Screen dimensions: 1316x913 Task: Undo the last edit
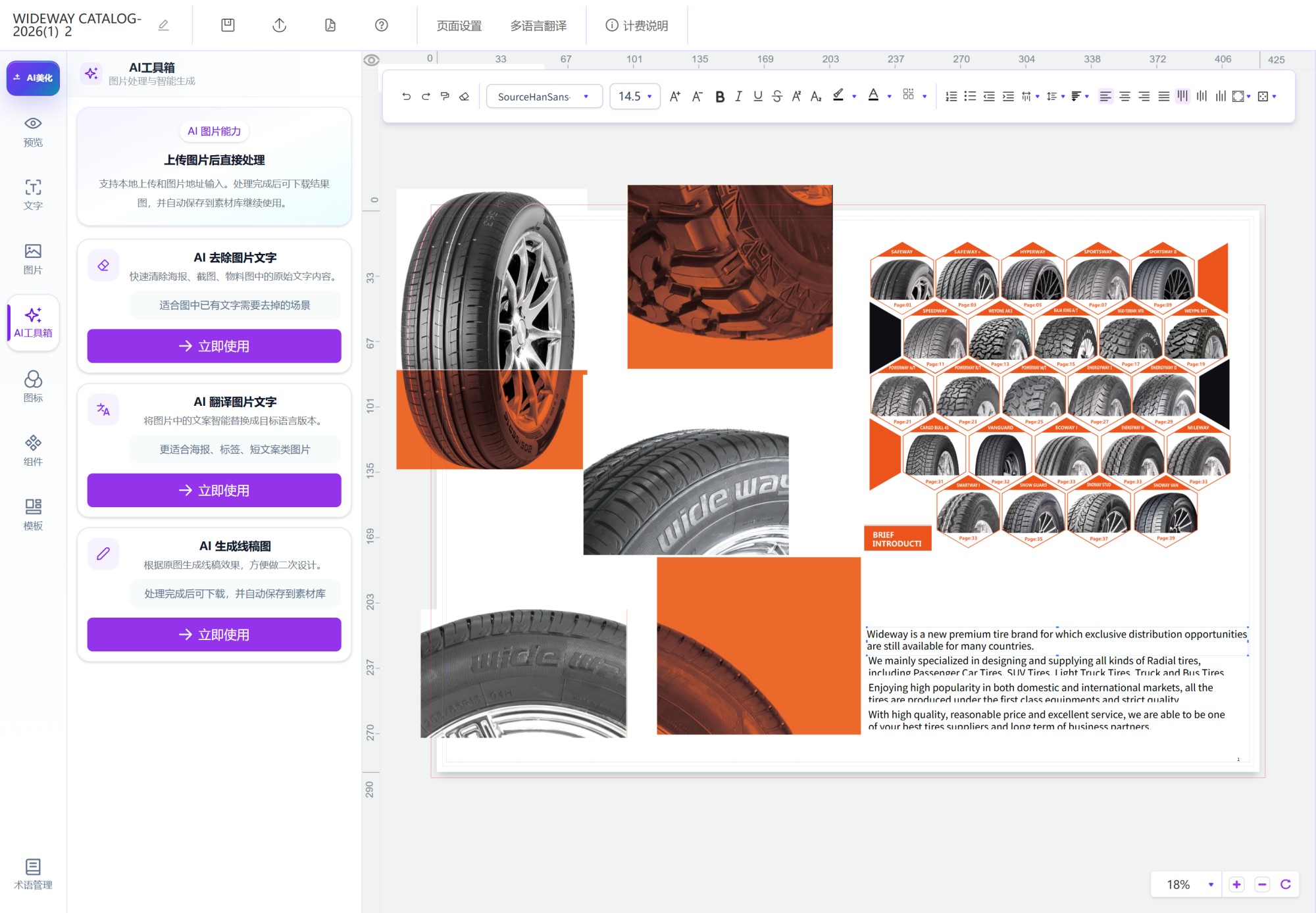click(x=406, y=97)
